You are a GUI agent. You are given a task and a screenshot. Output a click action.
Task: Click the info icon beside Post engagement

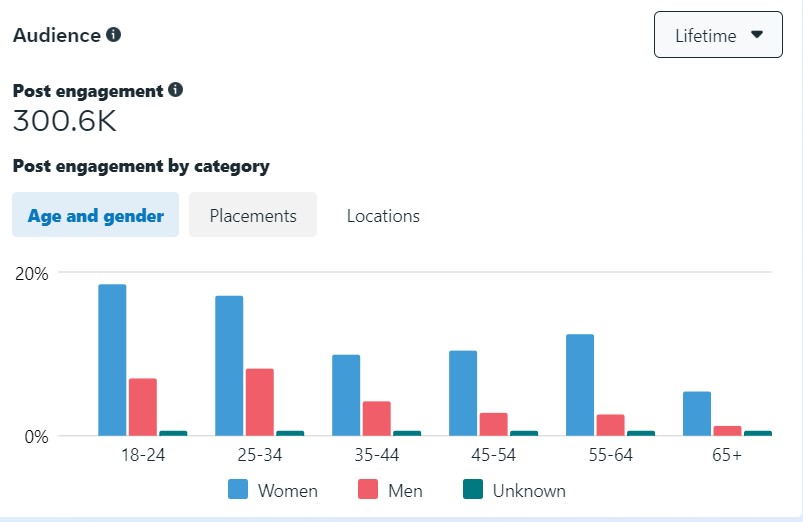coord(176,90)
